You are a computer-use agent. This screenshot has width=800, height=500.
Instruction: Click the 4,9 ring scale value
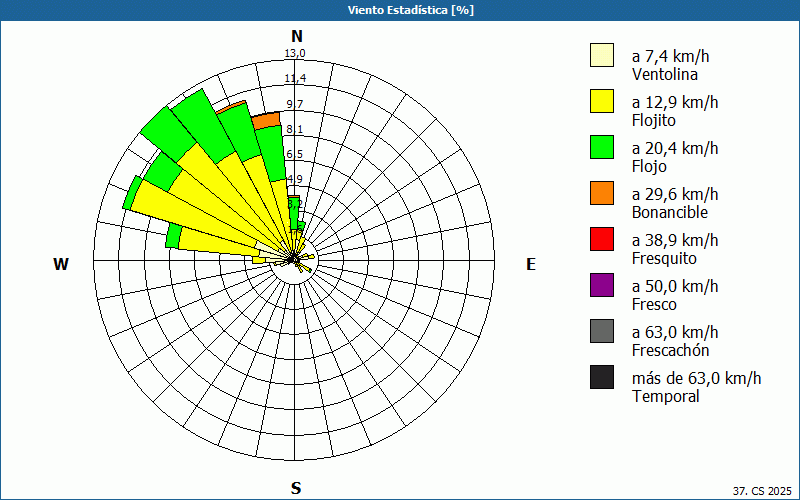(x=295, y=179)
